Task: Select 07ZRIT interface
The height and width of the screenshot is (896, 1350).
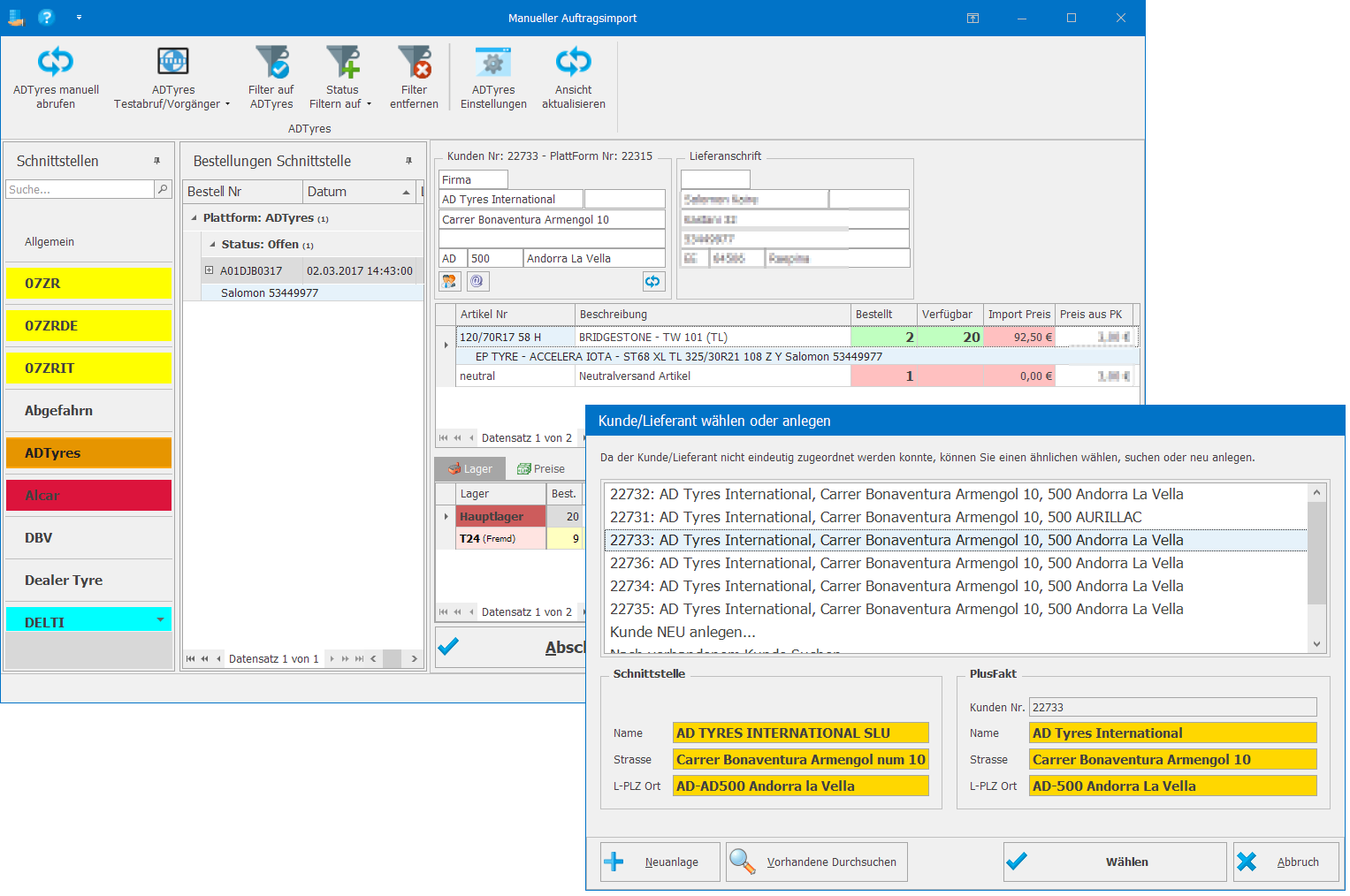Action: point(88,368)
